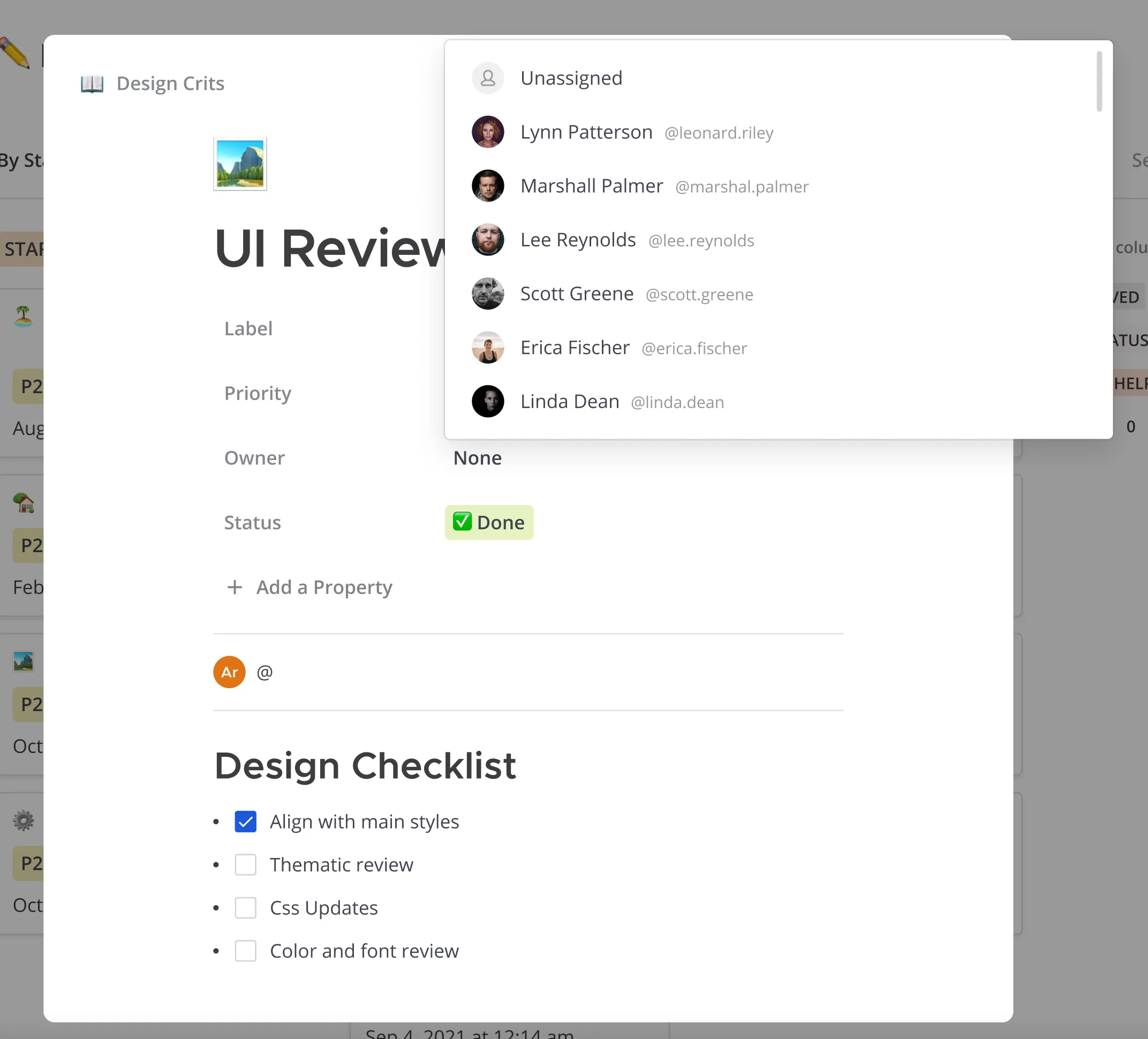Click the orange Ar user avatar
Image resolution: width=1148 pixels, height=1039 pixels.
(x=230, y=672)
